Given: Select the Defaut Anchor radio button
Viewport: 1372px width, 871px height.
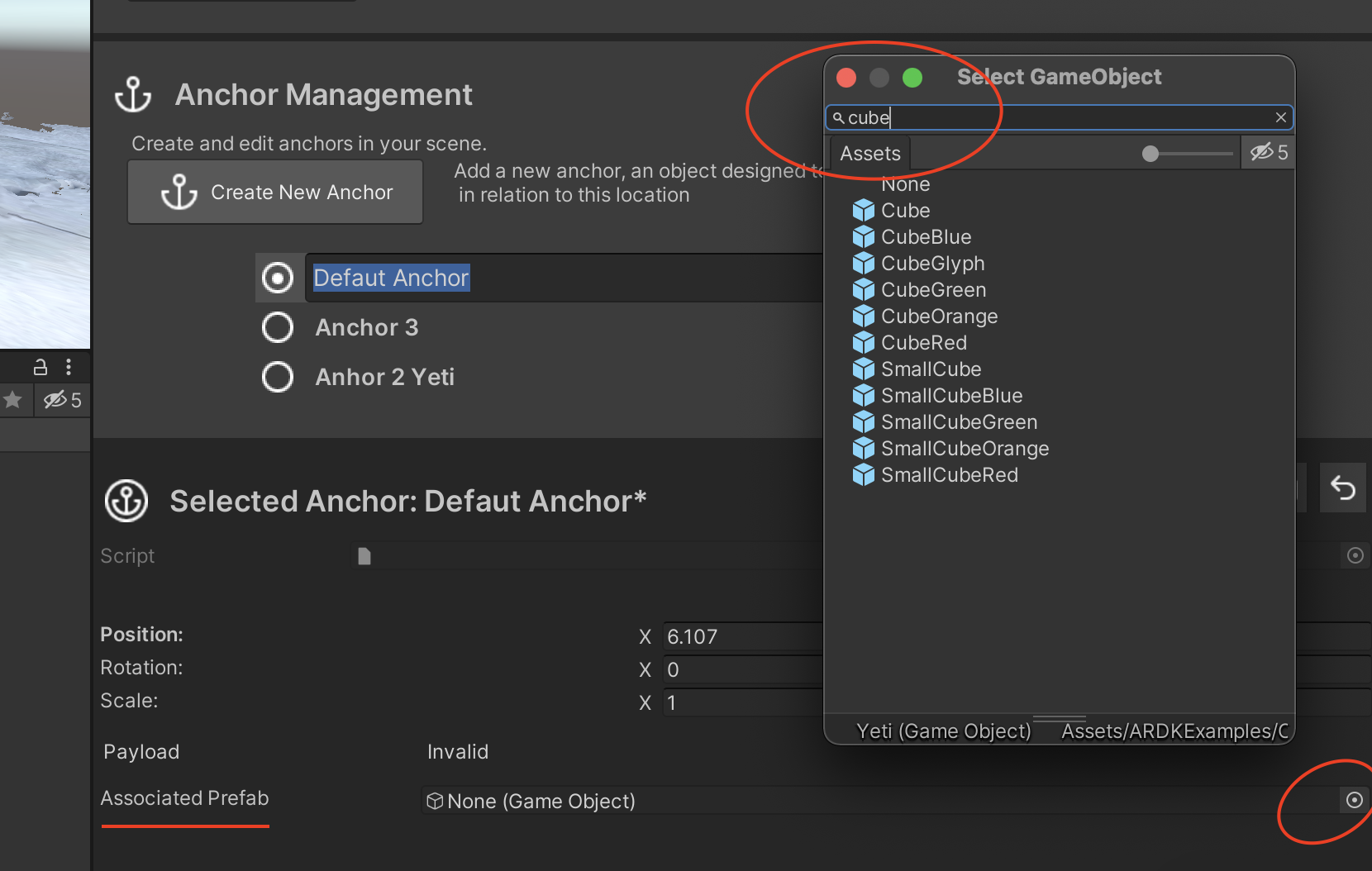Looking at the screenshot, I should 278,278.
